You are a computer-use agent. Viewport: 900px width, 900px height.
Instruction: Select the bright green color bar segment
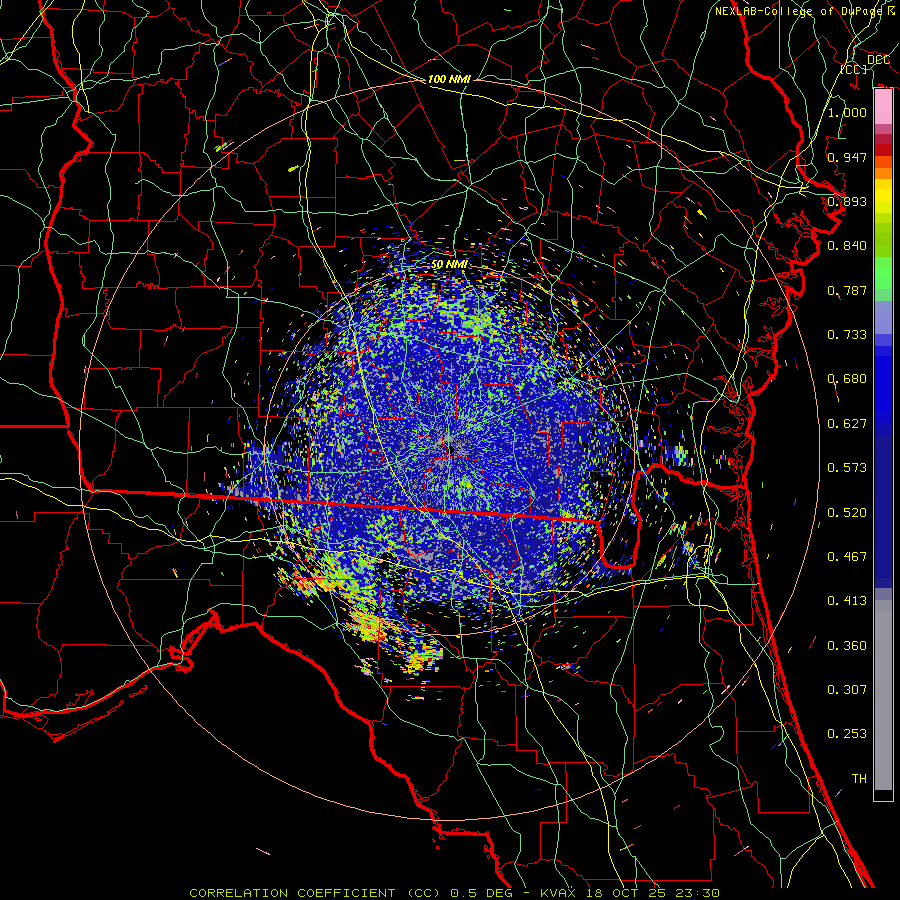883,273
